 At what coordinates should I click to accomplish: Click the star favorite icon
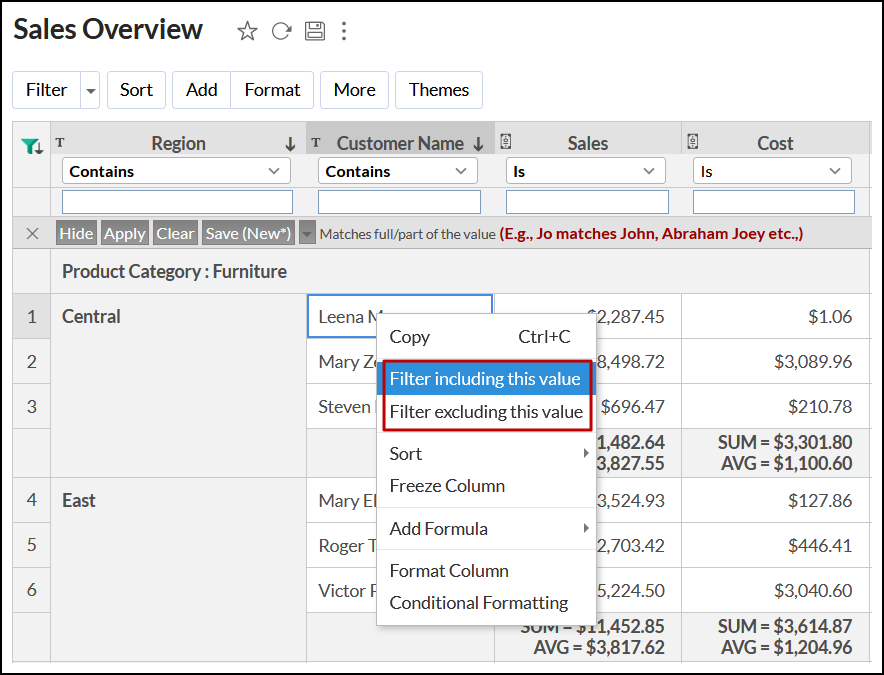tap(247, 31)
